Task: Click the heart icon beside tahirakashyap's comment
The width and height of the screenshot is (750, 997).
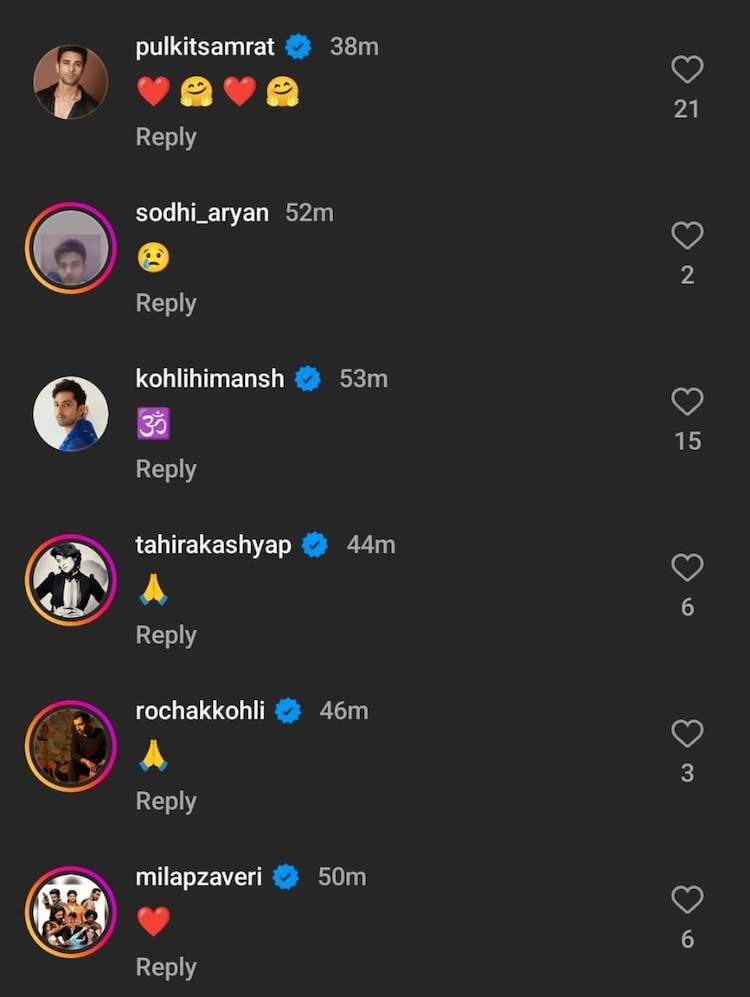Action: pos(687,568)
